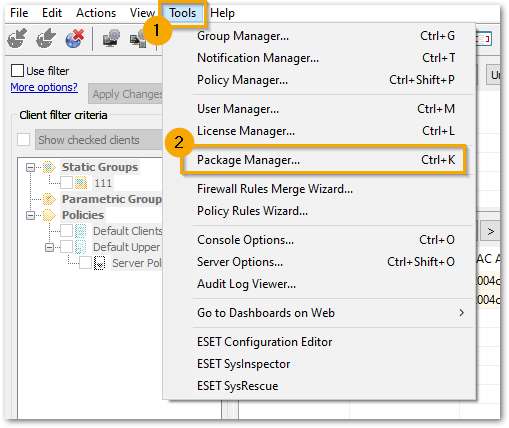Click the 111 group icon
Viewport: 509px width, 428px height.
pyautogui.click(x=81, y=183)
